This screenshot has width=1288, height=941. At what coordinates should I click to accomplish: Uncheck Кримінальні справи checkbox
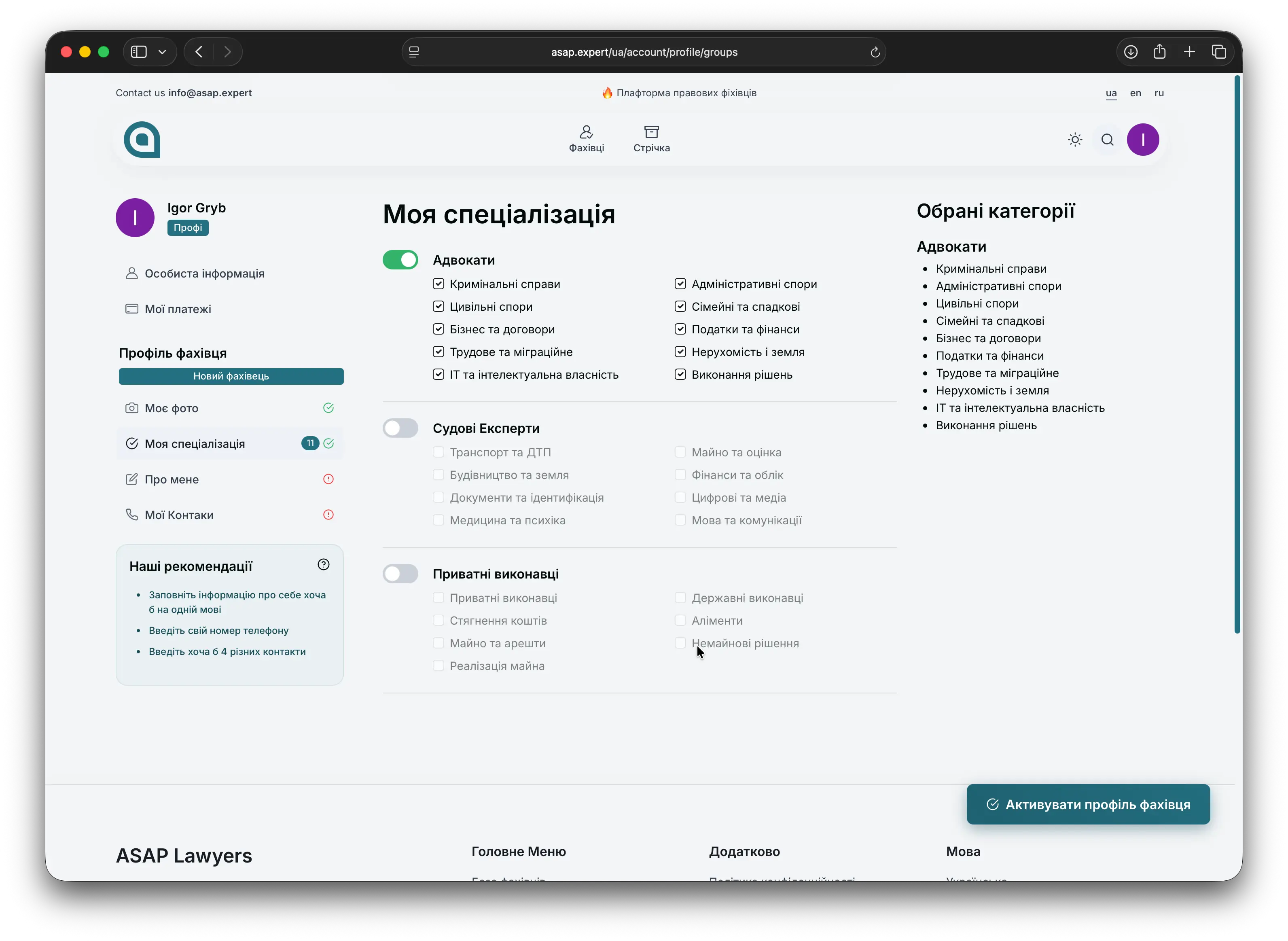[x=439, y=284]
